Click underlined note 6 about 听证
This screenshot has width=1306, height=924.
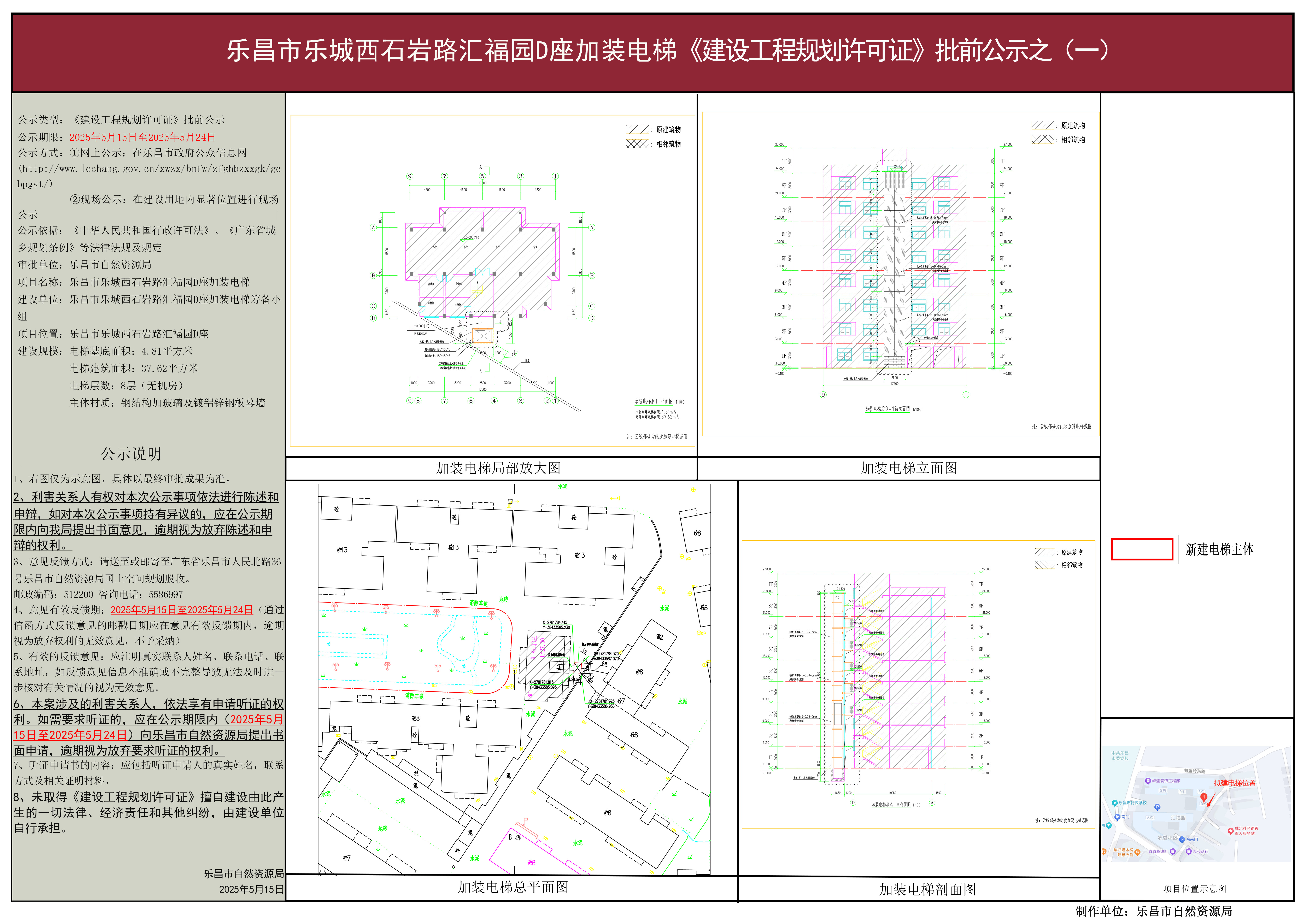point(148,727)
